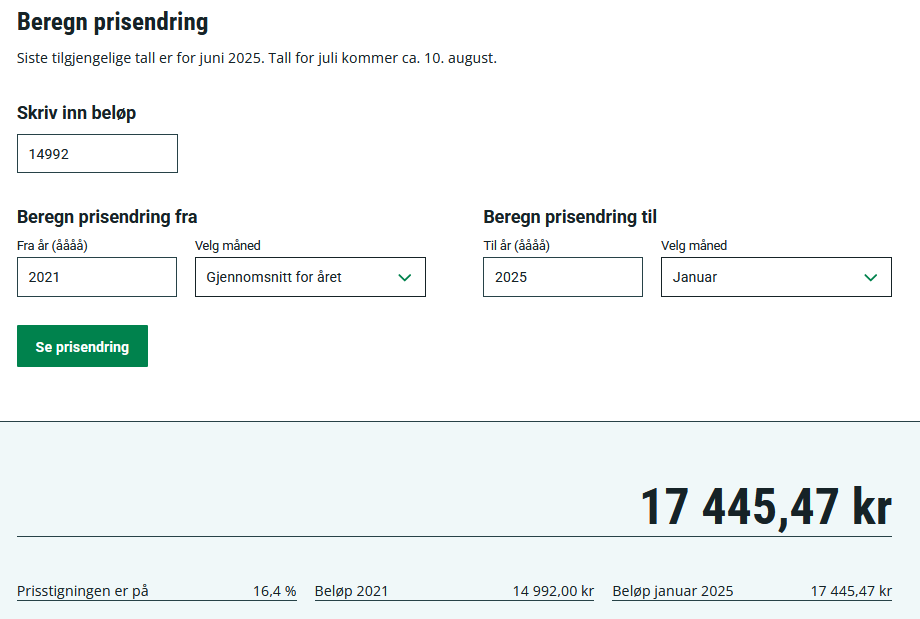
Task: Open the 'Januar' month dropdown
Action: (776, 277)
